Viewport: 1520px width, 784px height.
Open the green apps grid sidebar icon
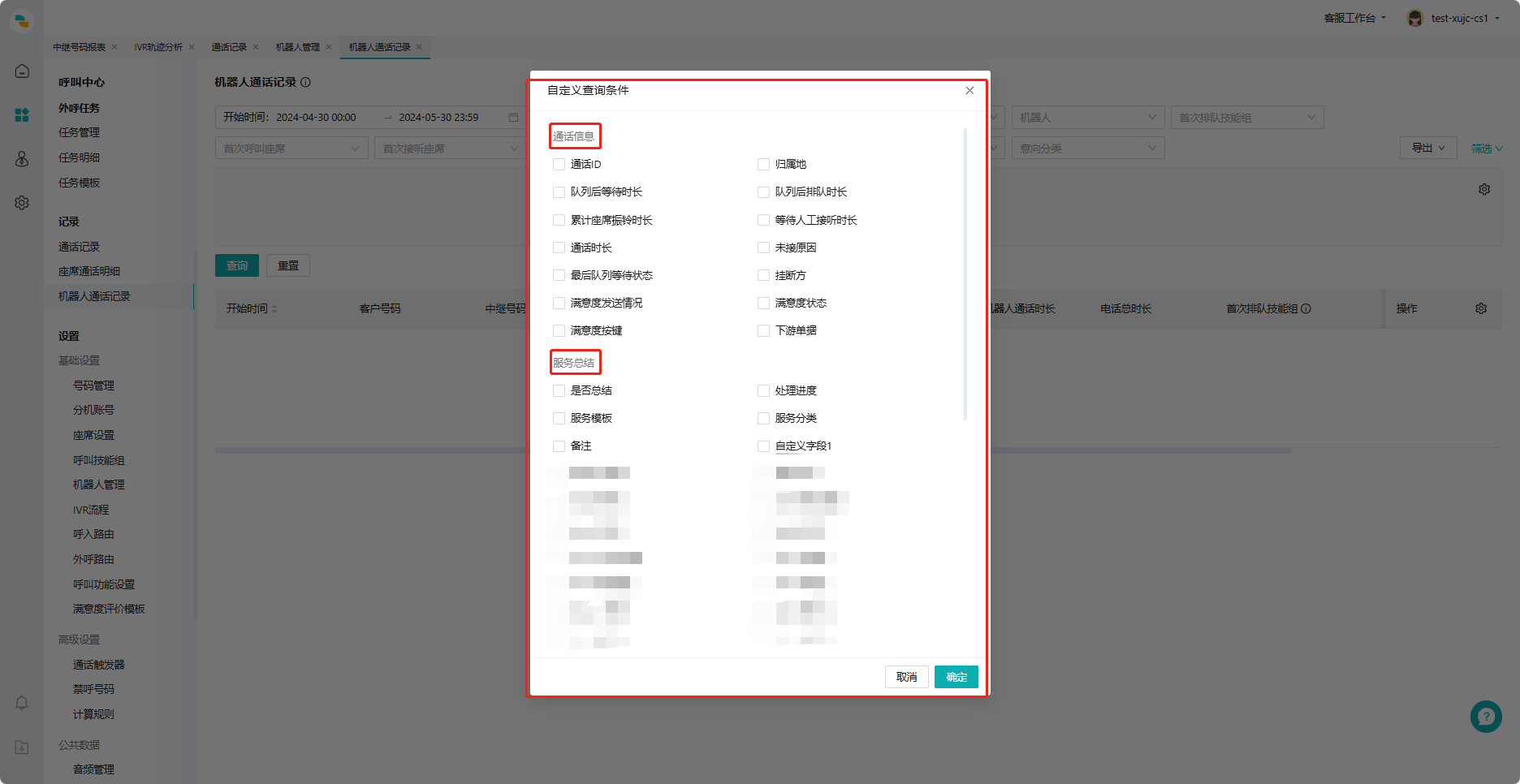(22, 115)
